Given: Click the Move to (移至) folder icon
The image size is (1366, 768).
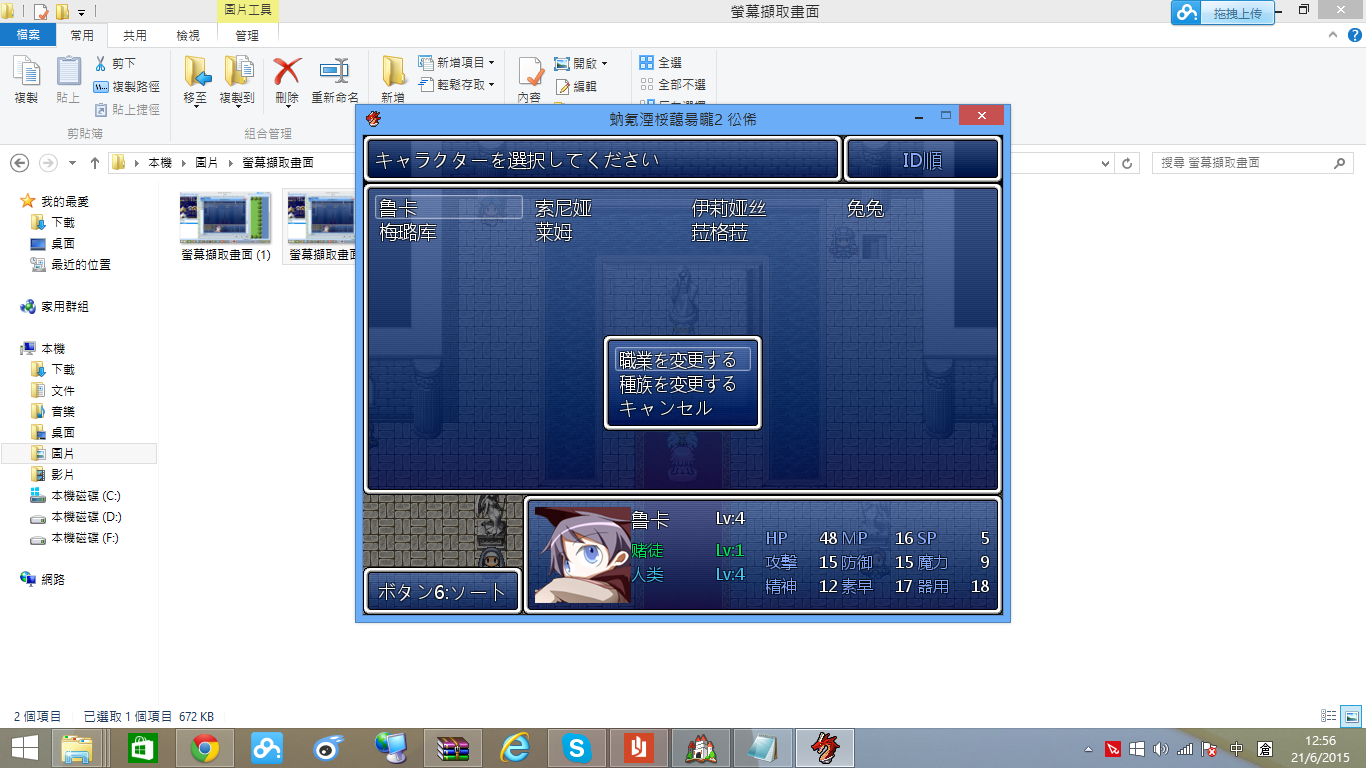Looking at the screenshot, I should (x=196, y=71).
